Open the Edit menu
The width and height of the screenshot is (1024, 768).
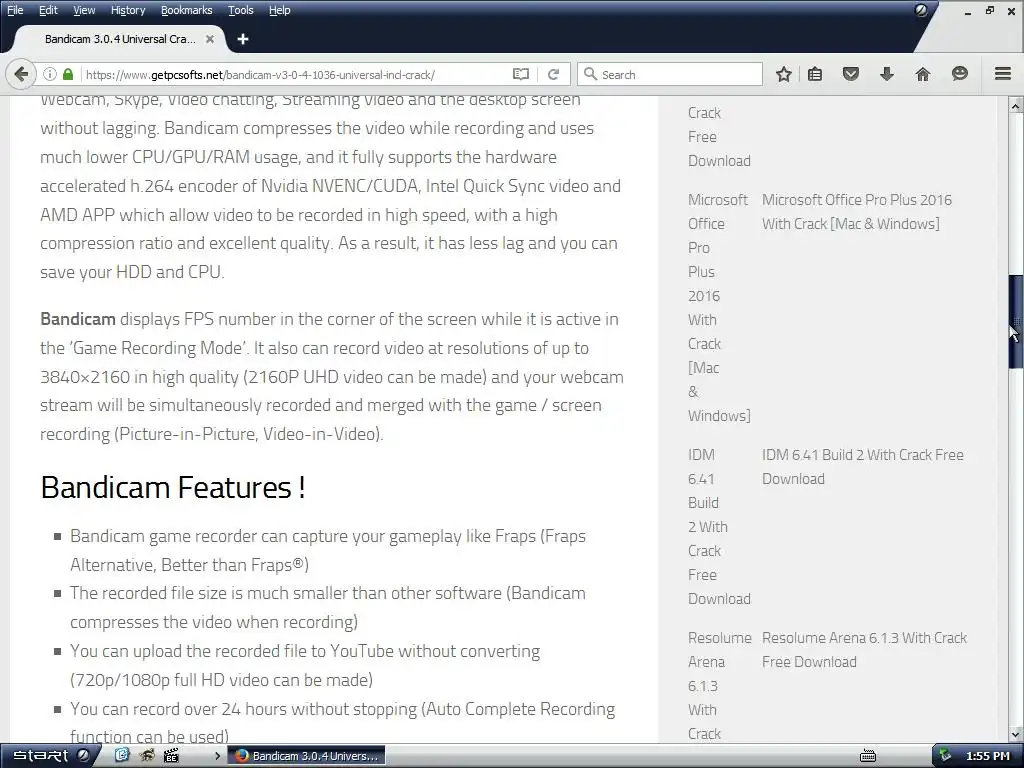point(48,10)
